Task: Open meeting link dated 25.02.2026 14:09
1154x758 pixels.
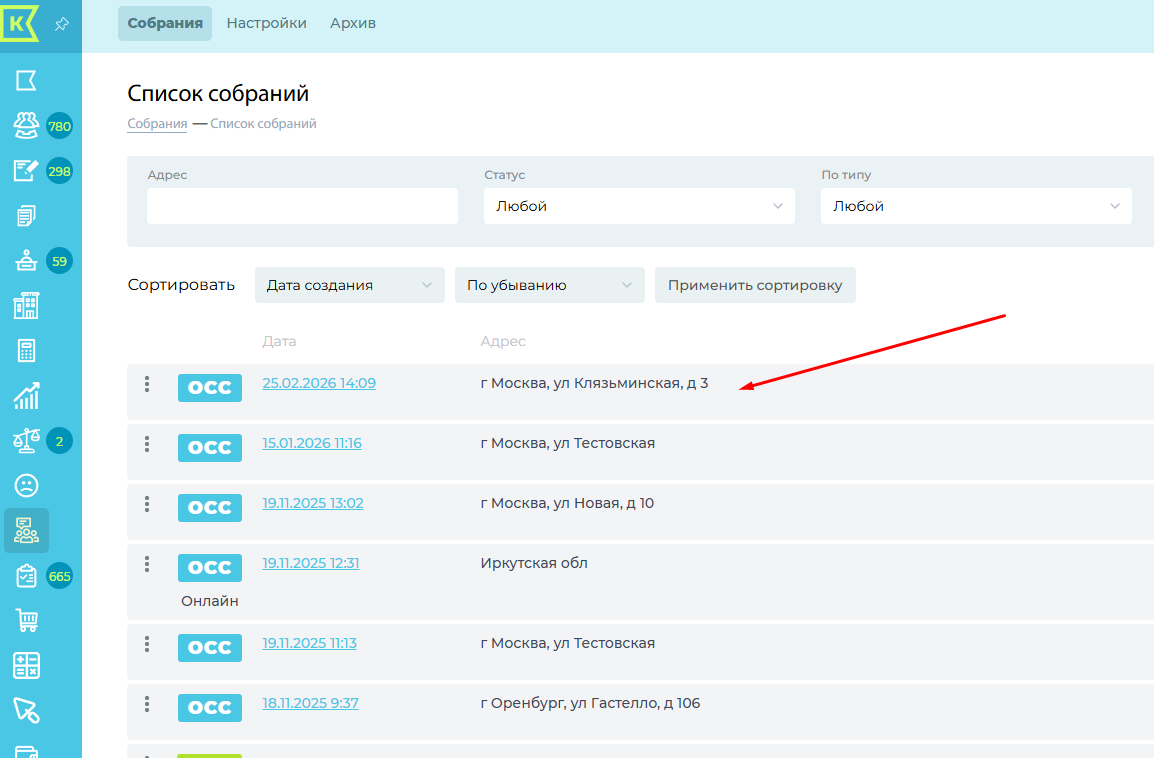Action: pyautogui.click(x=319, y=383)
